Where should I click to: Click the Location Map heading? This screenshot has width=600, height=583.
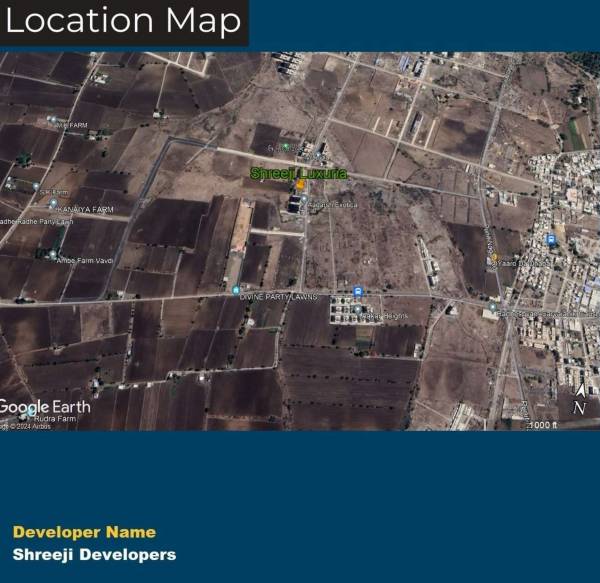123,21
